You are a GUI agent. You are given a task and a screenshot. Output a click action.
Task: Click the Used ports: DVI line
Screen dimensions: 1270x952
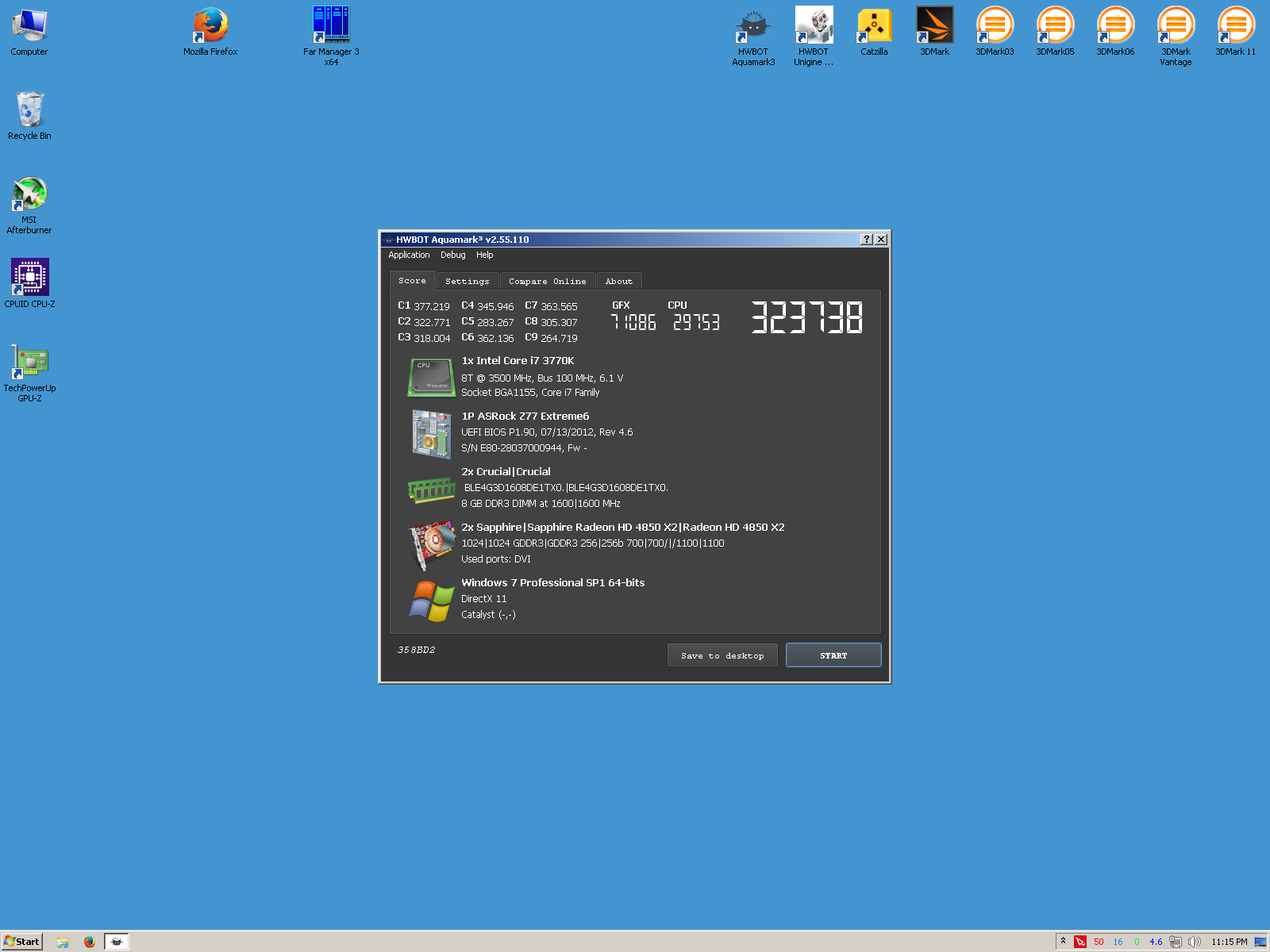pyautogui.click(x=496, y=559)
